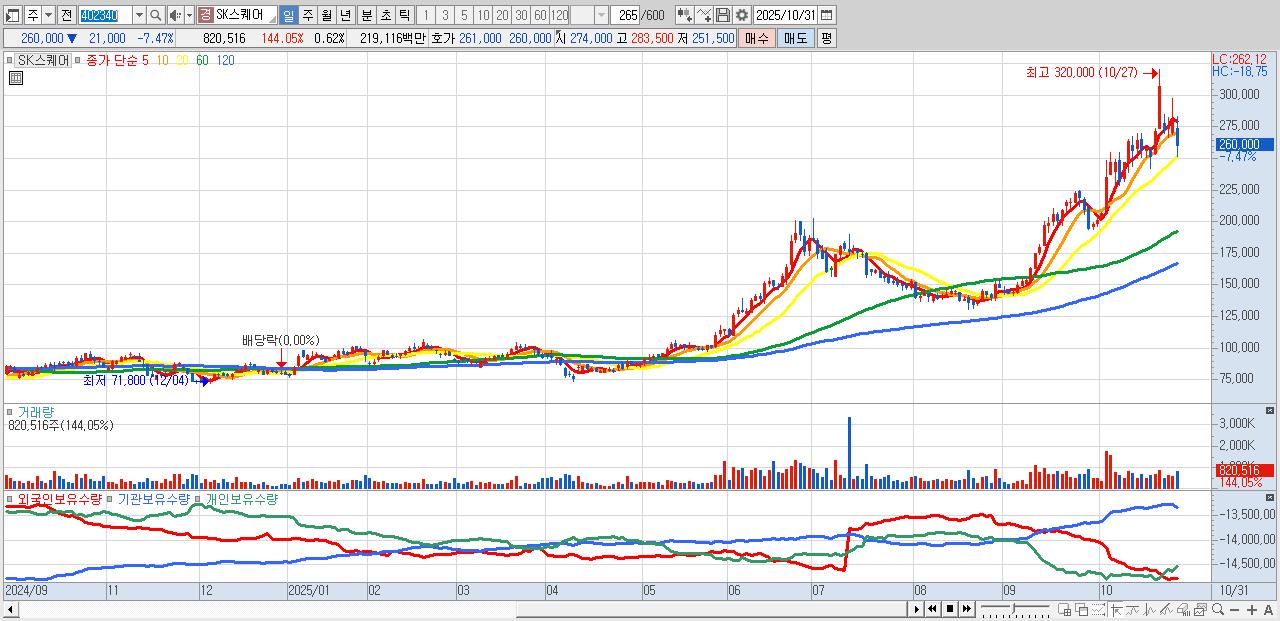
Task: Click the stop playback button
Action: (x=950, y=609)
